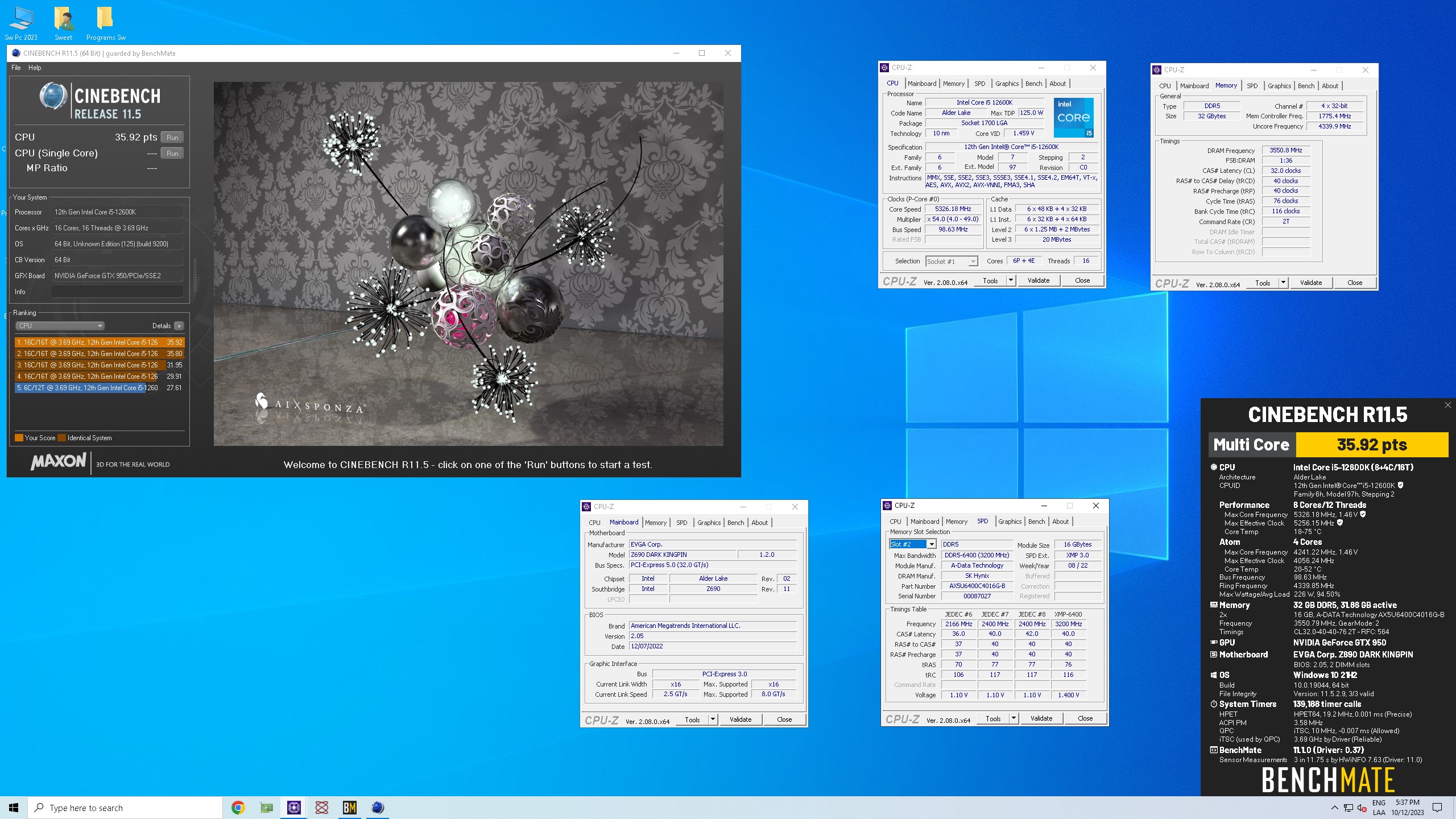Select ranking entry 6C/12T with score 27.61
This screenshot has width=1456, height=819.
(100, 388)
